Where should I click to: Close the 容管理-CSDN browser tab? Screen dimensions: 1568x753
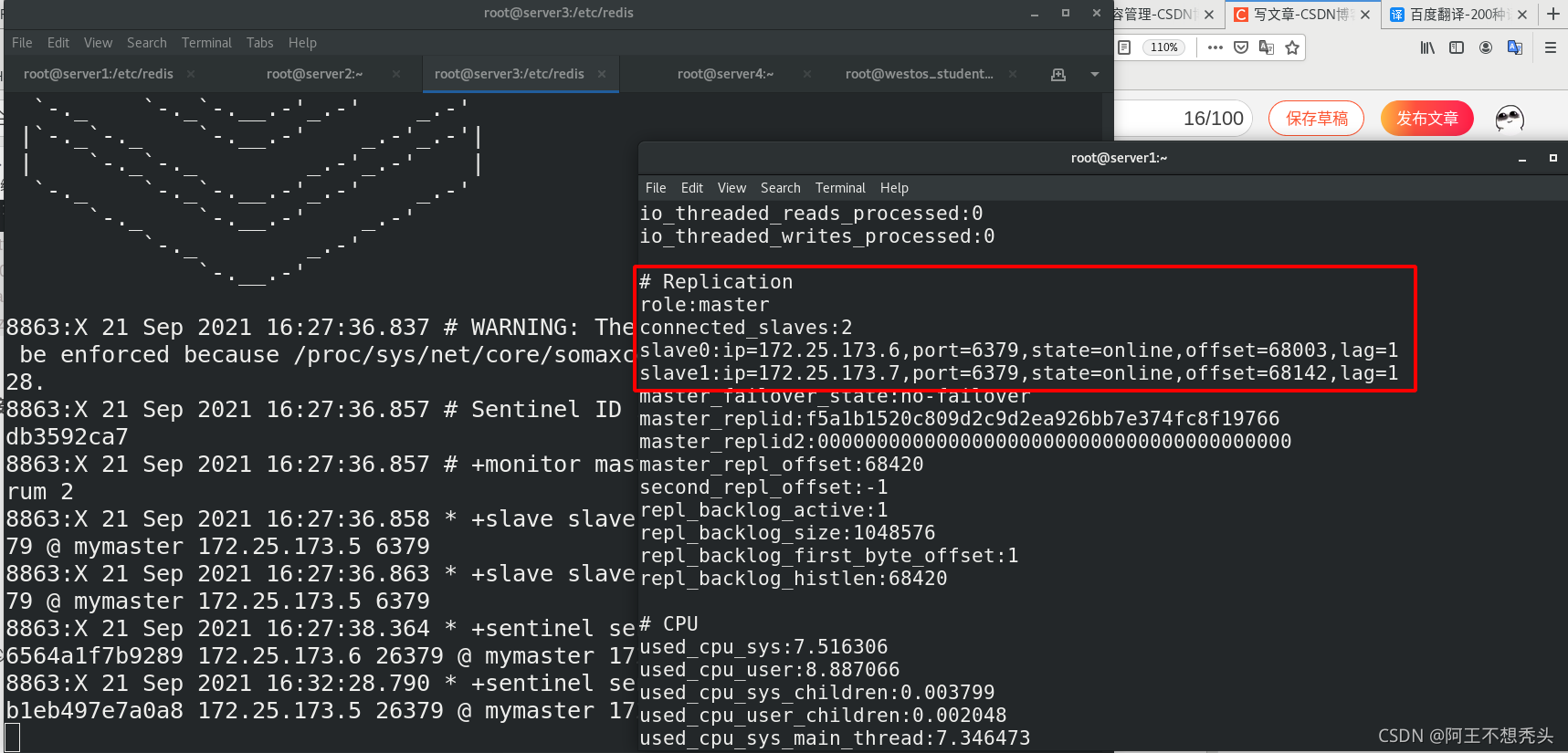[1209, 15]
